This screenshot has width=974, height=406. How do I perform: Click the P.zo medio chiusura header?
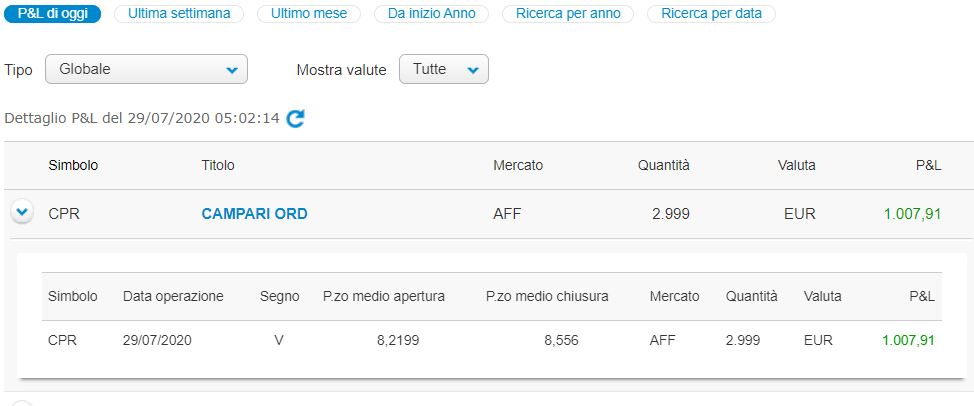click(x=547, y=297)
